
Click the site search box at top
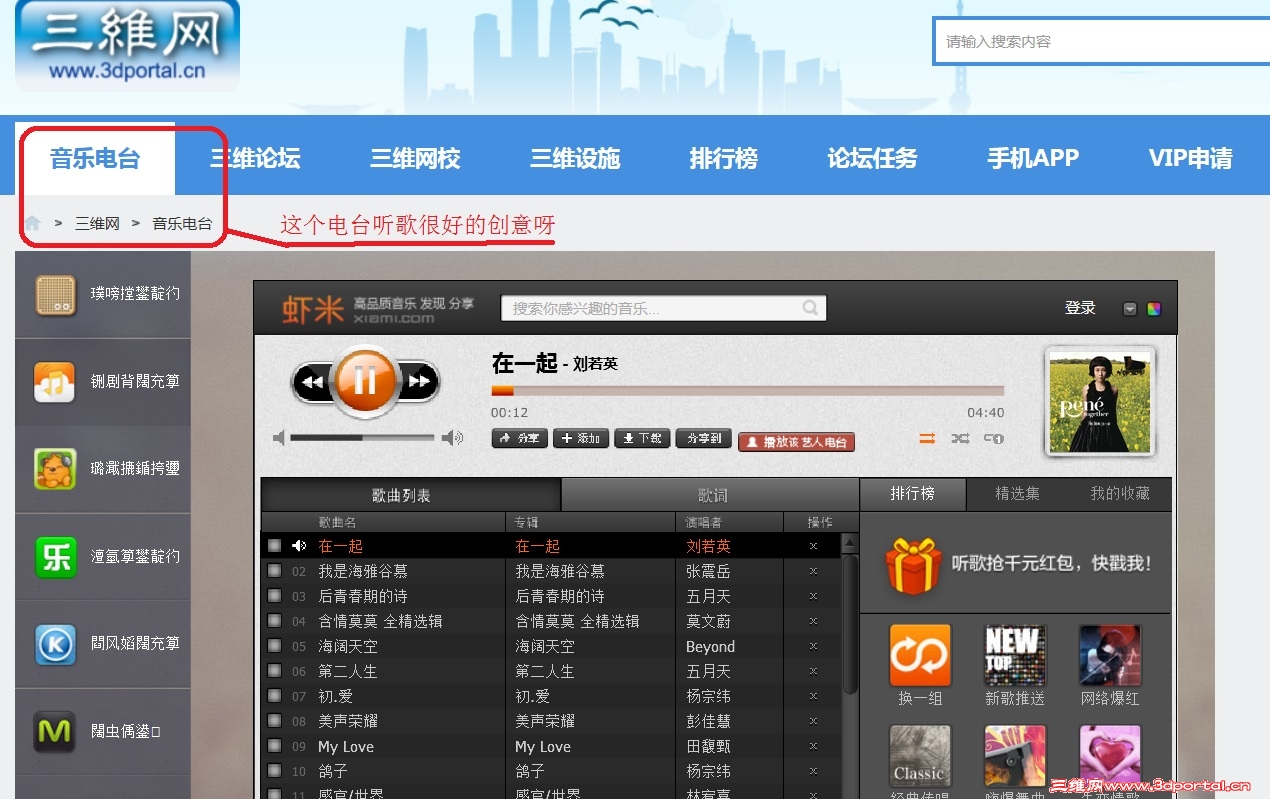pyautogui.click(x=1102, y=41)
